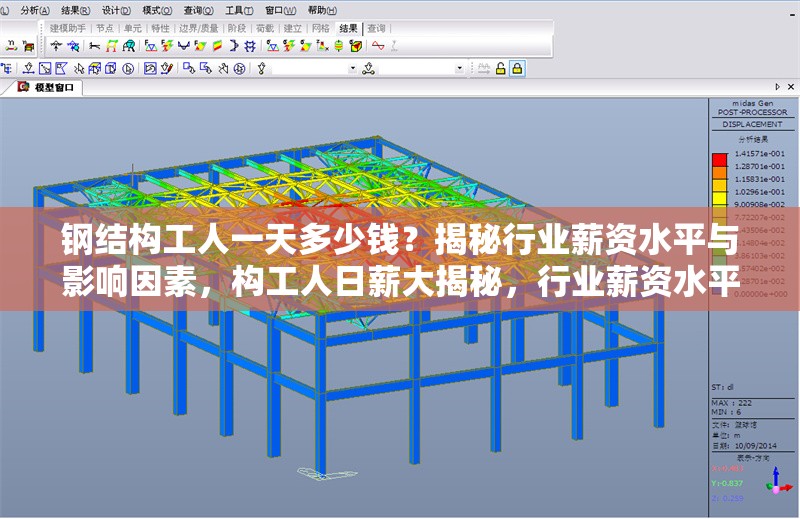Switch to the 荷载 tab
The height and width of the screenshot is (519, 800).
265,28
